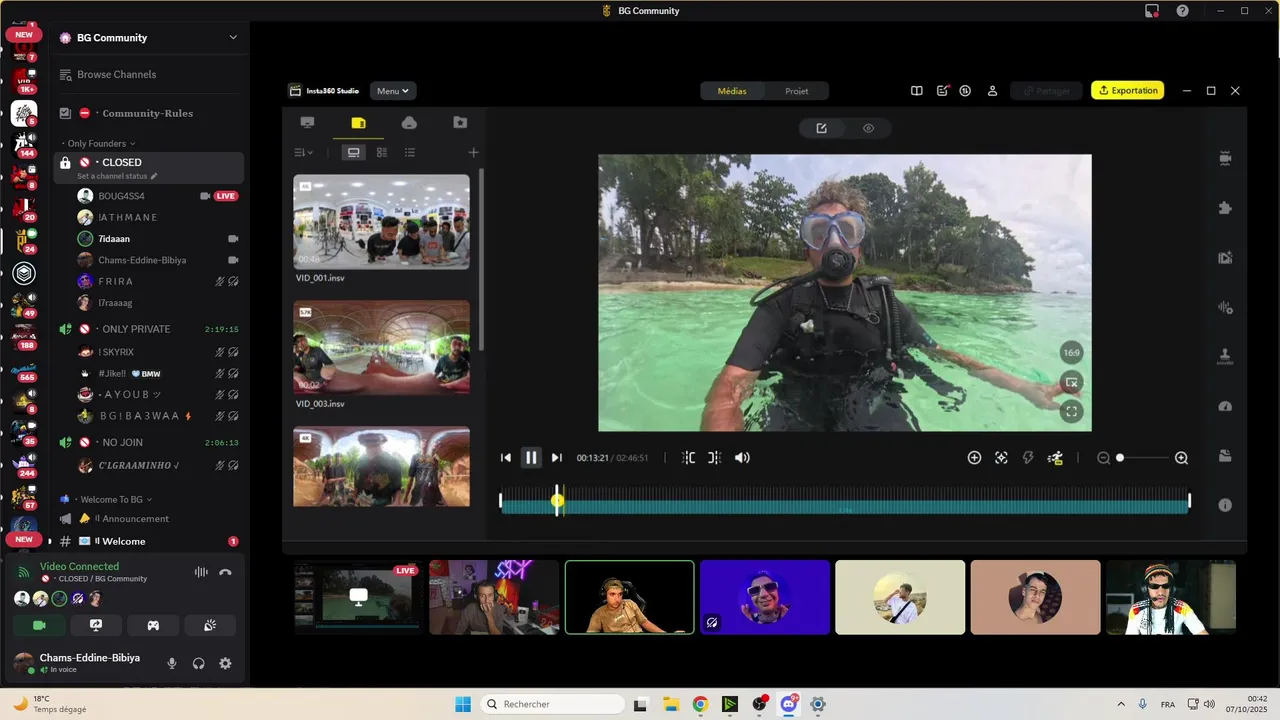Share your screen in Discord
Viewport: 1280px width, 720px height.
(96, 625)
